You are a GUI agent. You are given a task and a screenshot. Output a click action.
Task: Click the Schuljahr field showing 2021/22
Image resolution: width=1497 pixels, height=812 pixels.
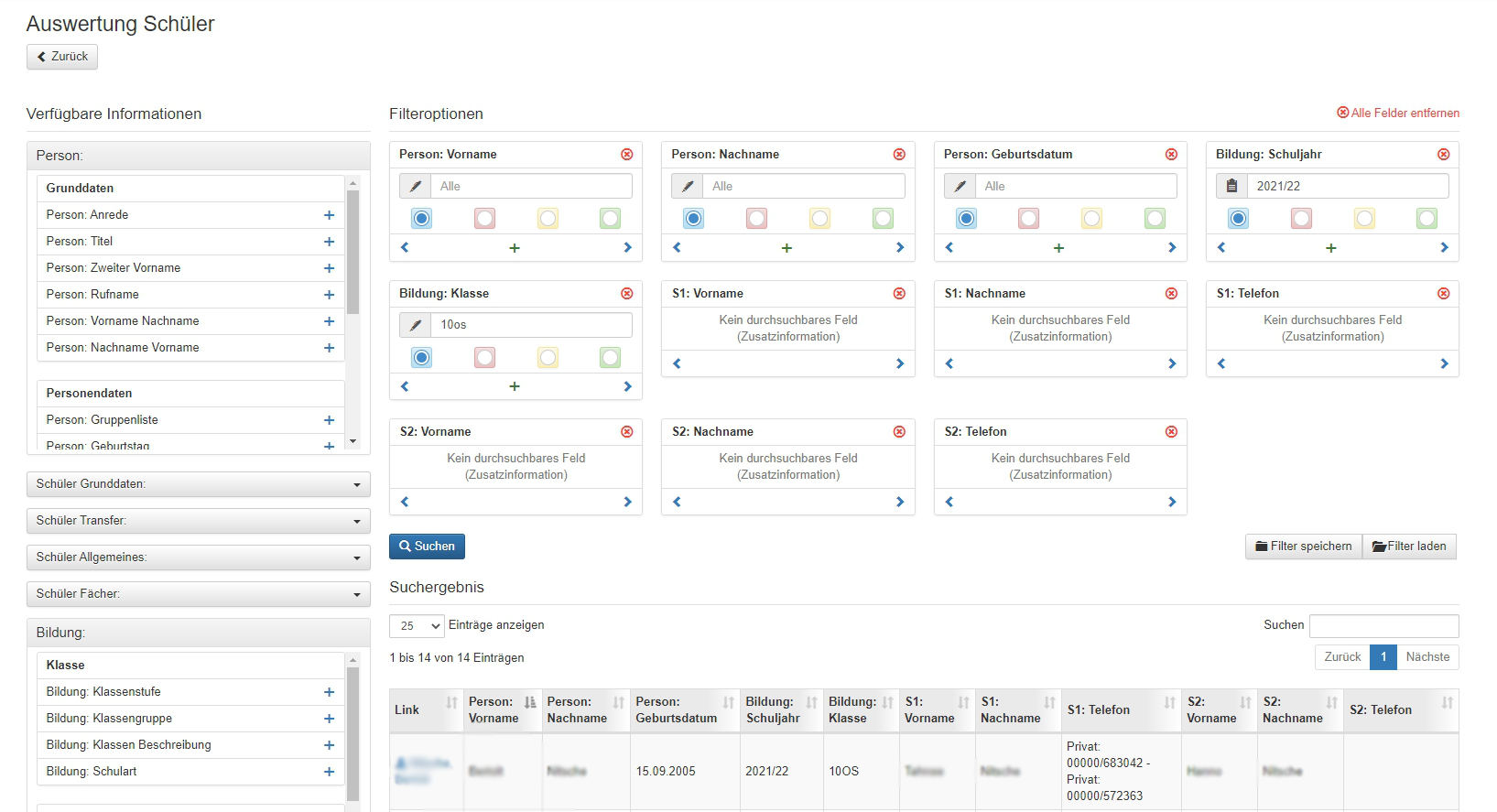(x=1348, y=186)
